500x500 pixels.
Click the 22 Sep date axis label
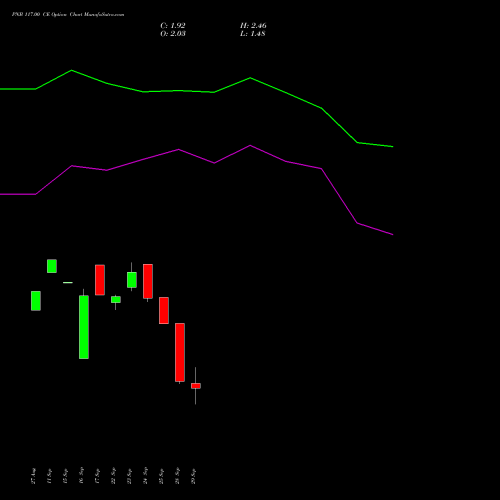pos(113,476)
